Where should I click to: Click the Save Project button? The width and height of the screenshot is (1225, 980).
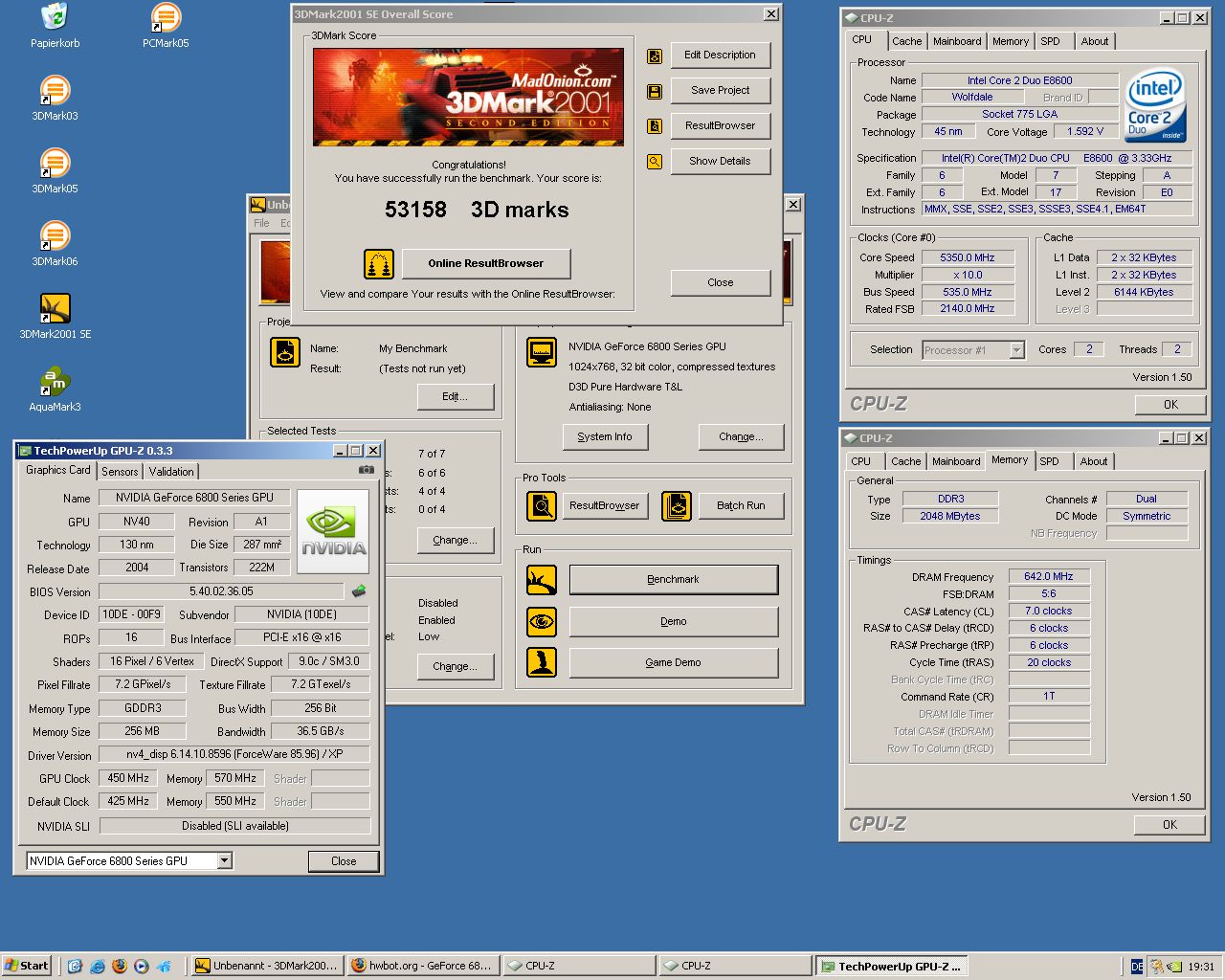coord(720,90)
